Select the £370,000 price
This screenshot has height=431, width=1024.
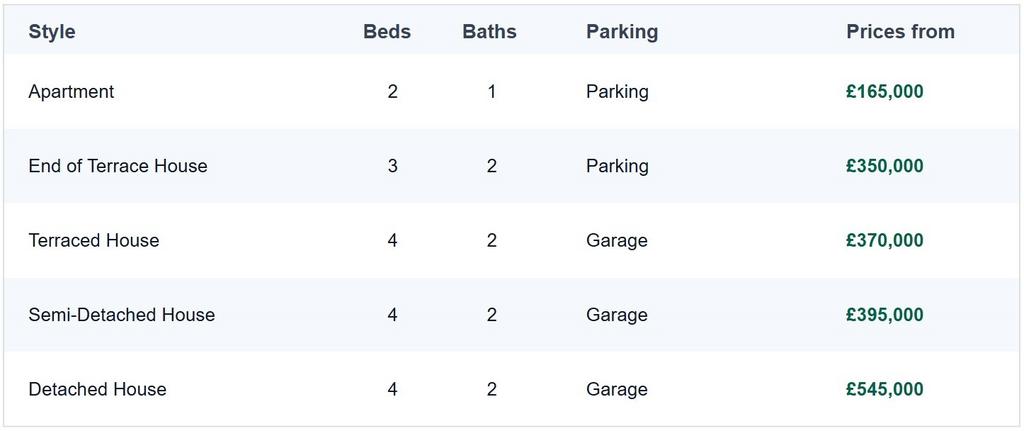coord(884,240)
